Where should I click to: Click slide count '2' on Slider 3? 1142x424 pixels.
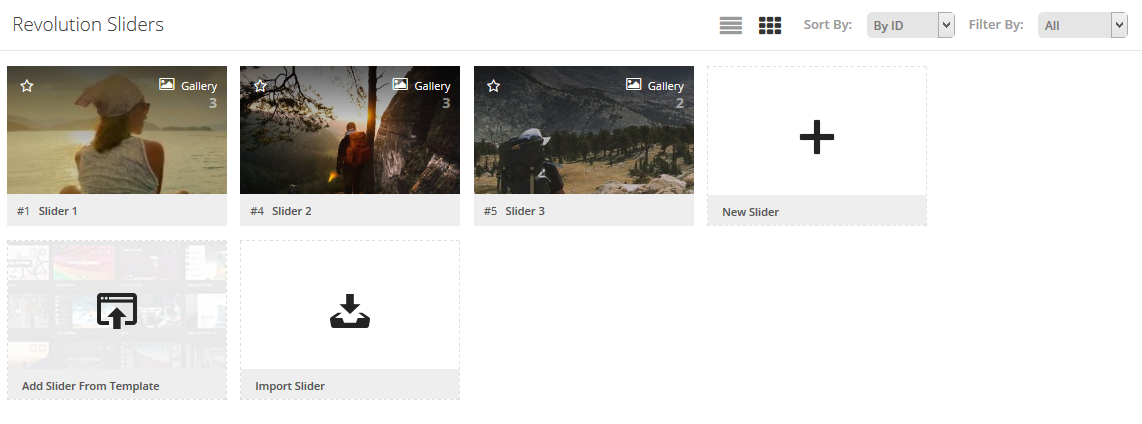[680, 103]
